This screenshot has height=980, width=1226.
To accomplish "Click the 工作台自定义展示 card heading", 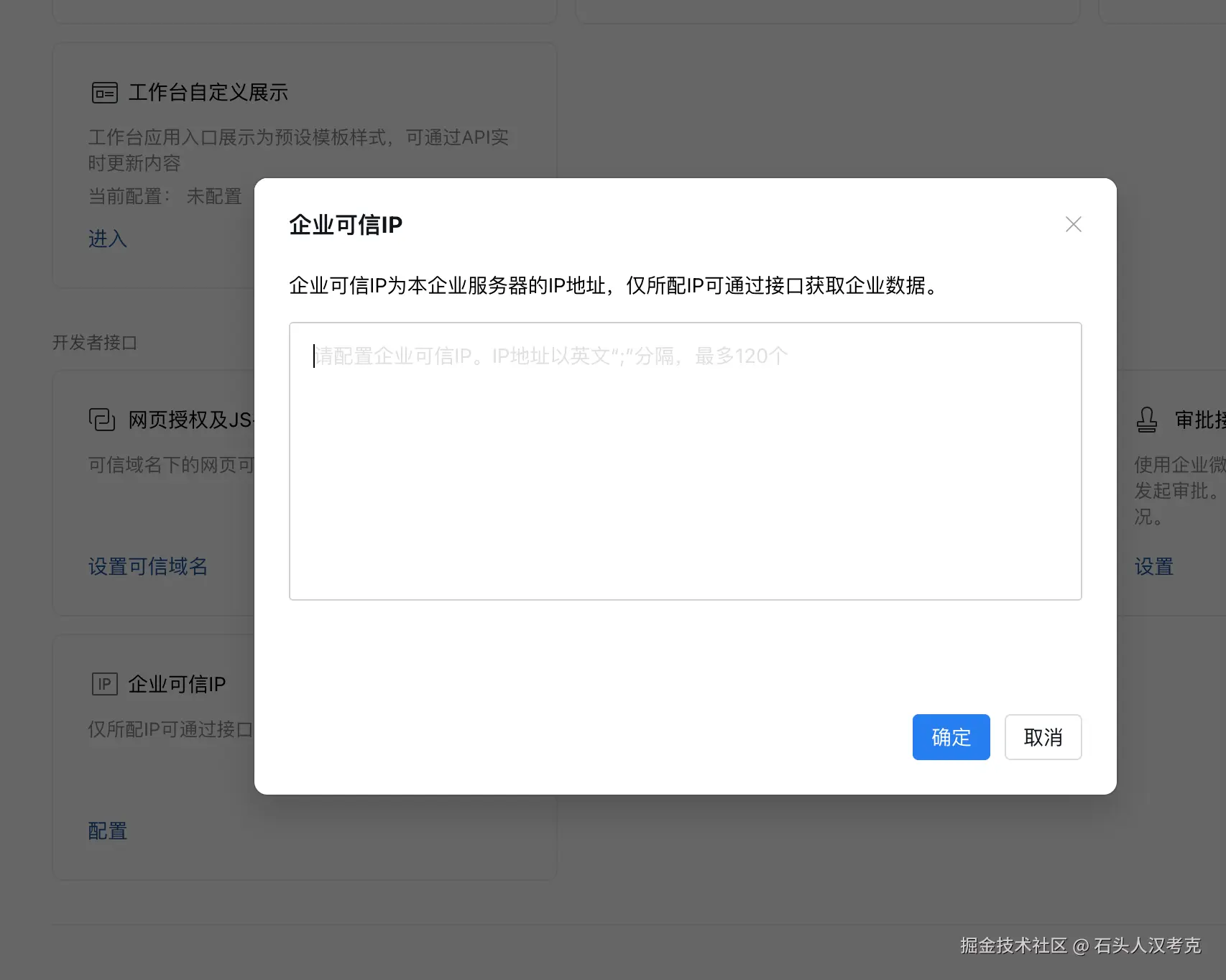I will pyautogui.click(x=208, y=93).
